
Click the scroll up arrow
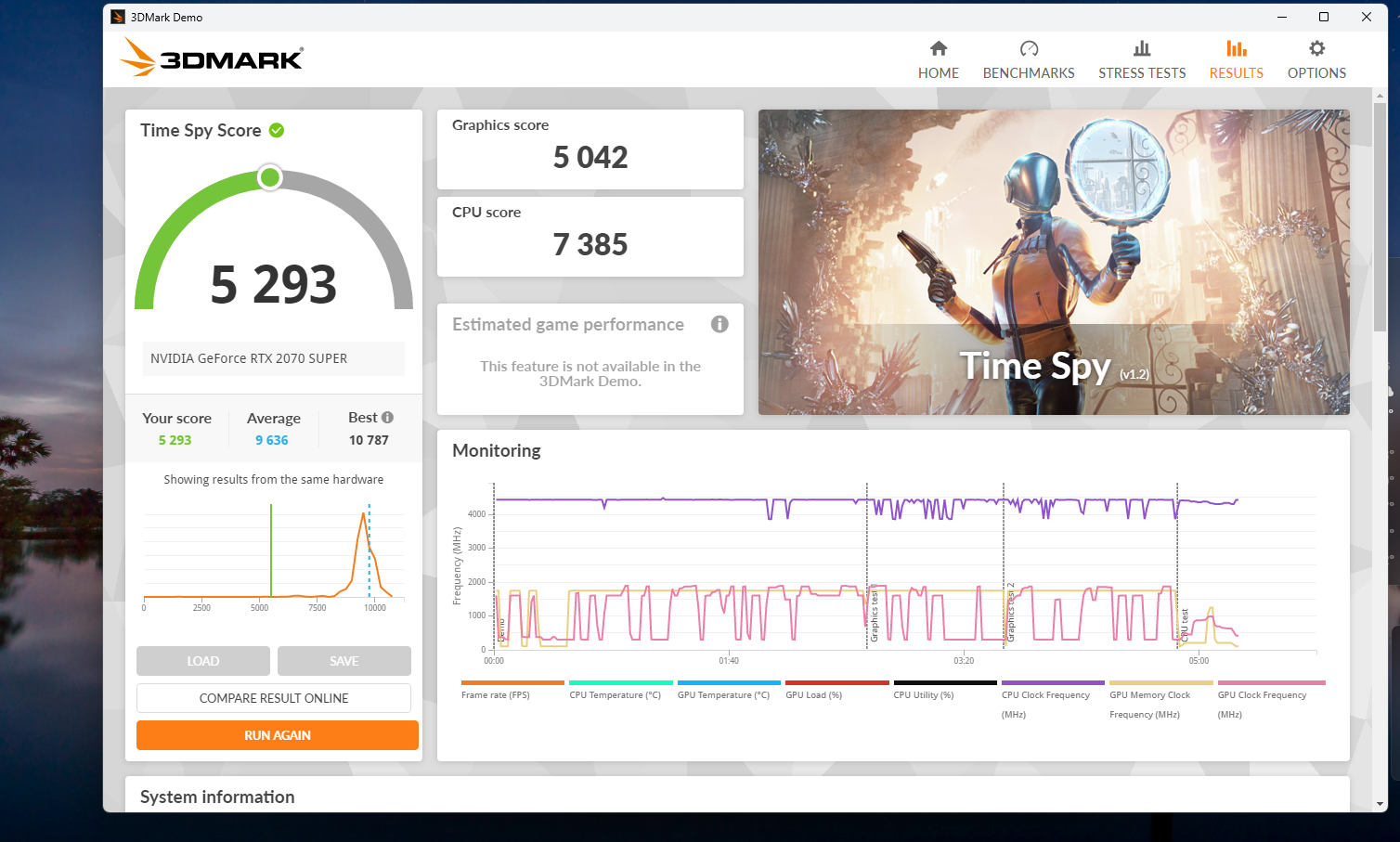click(1381, 95)
